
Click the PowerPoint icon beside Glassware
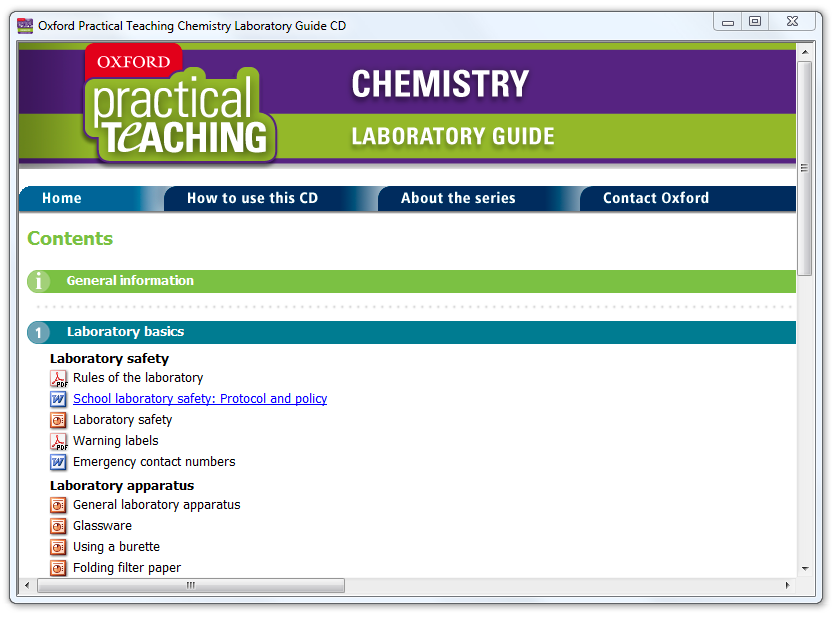tap(58, 526)
